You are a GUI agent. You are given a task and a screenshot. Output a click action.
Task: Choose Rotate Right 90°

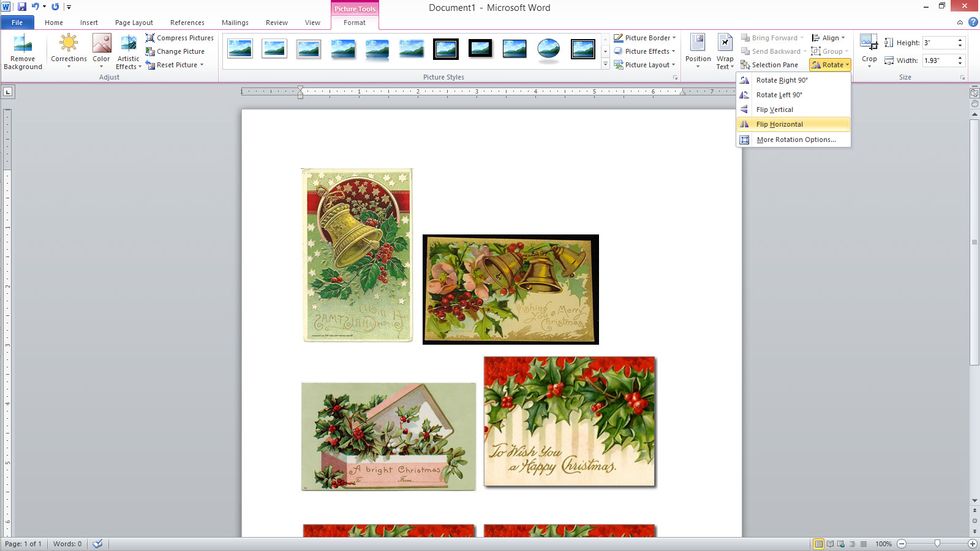793,80
